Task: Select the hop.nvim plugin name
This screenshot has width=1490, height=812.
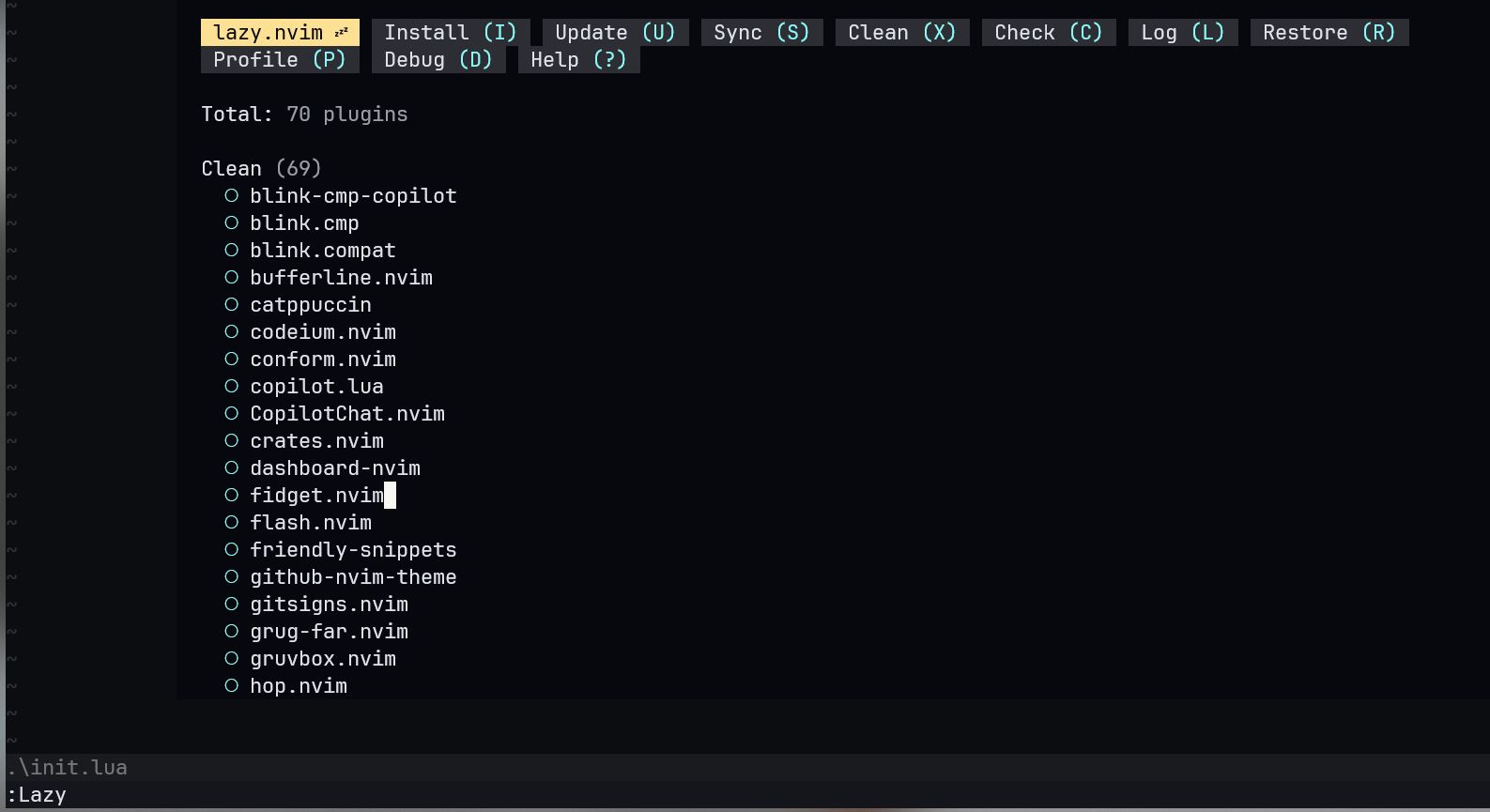Action: point(299,686)
